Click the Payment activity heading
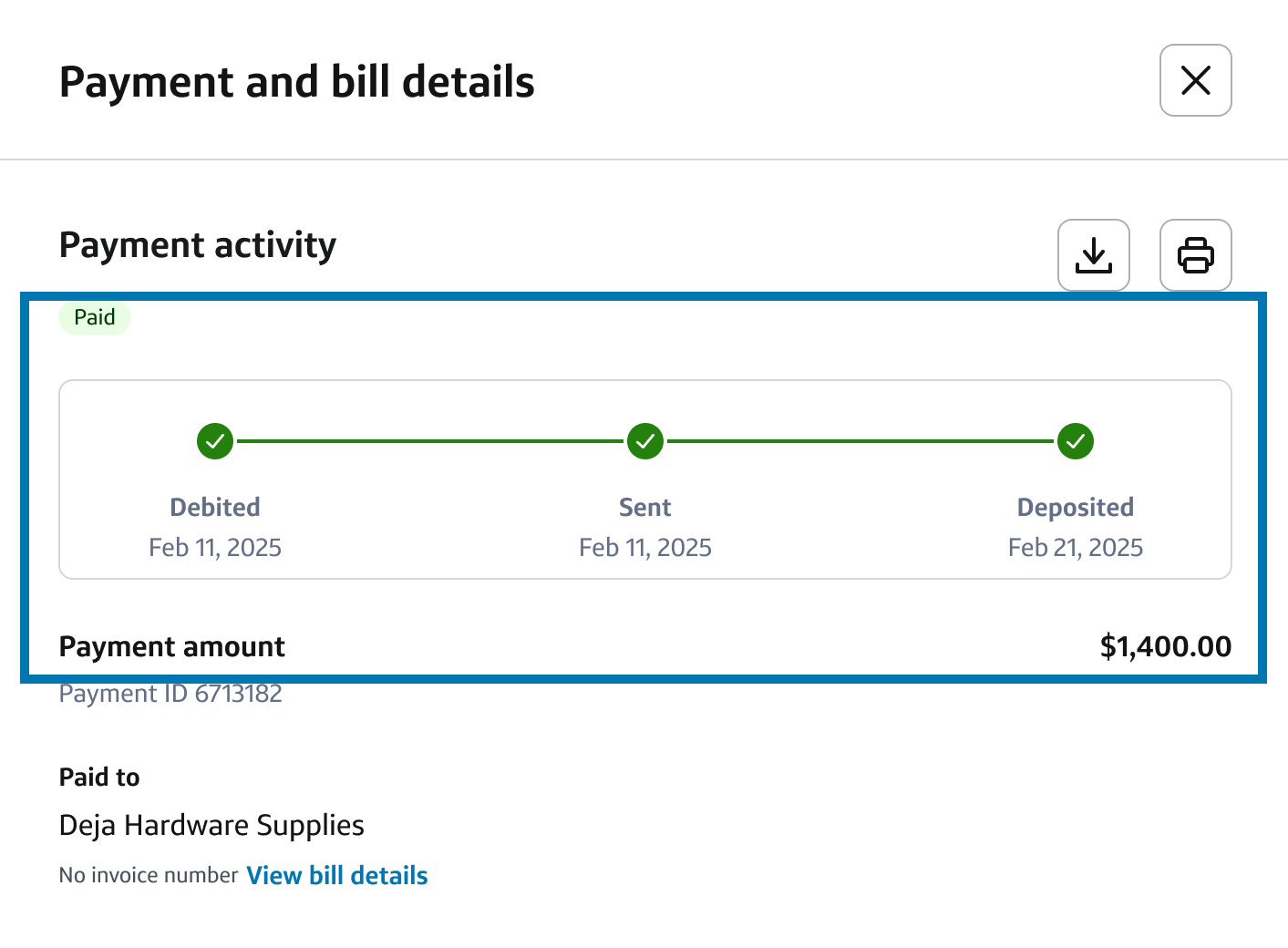Screen dimensions: 1288x948 click(198, 245)
